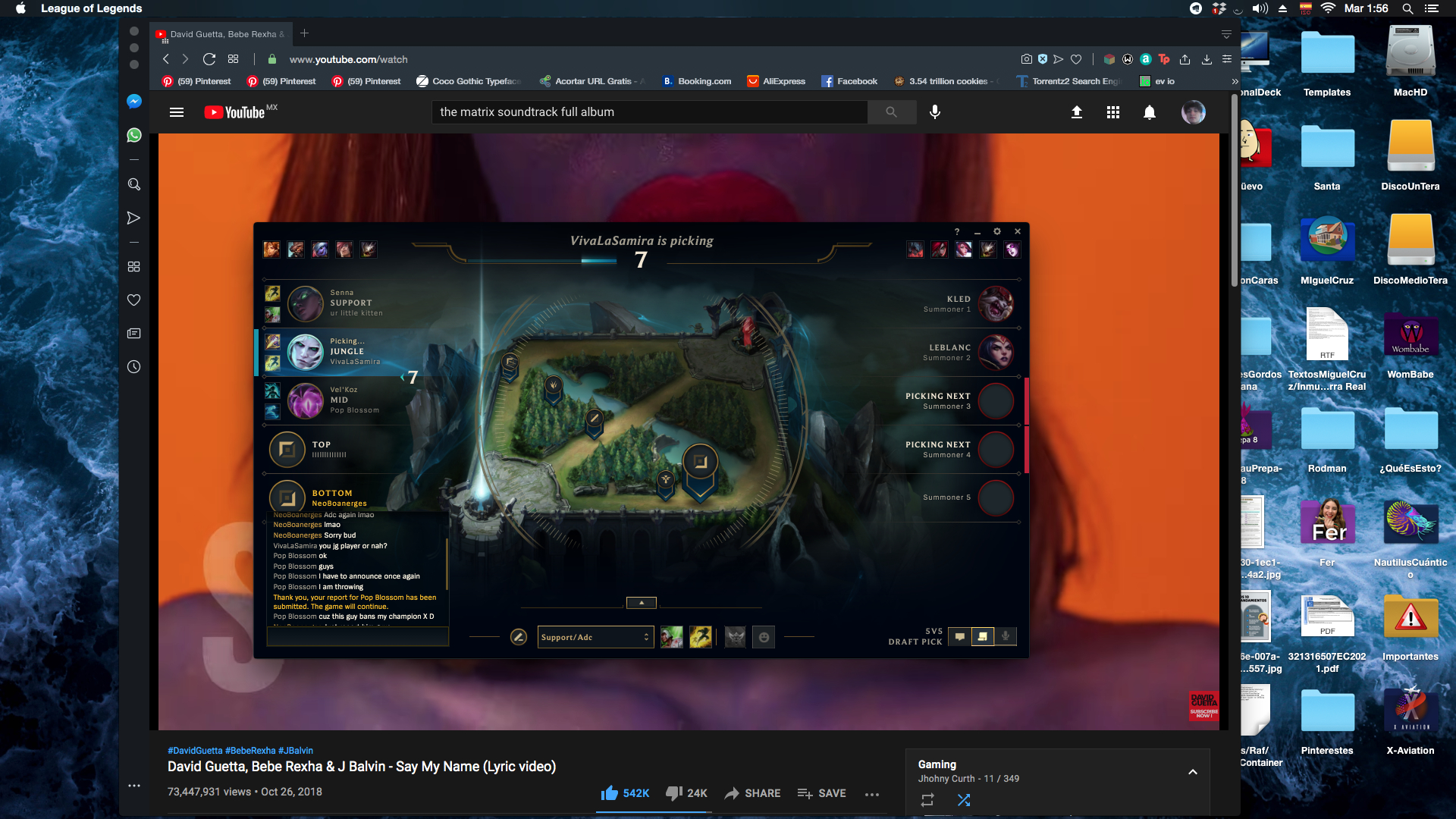The height and width of the screenshot is (819, 1456).
Task: Click inside the YouTube search field
Action: [650, 111]
